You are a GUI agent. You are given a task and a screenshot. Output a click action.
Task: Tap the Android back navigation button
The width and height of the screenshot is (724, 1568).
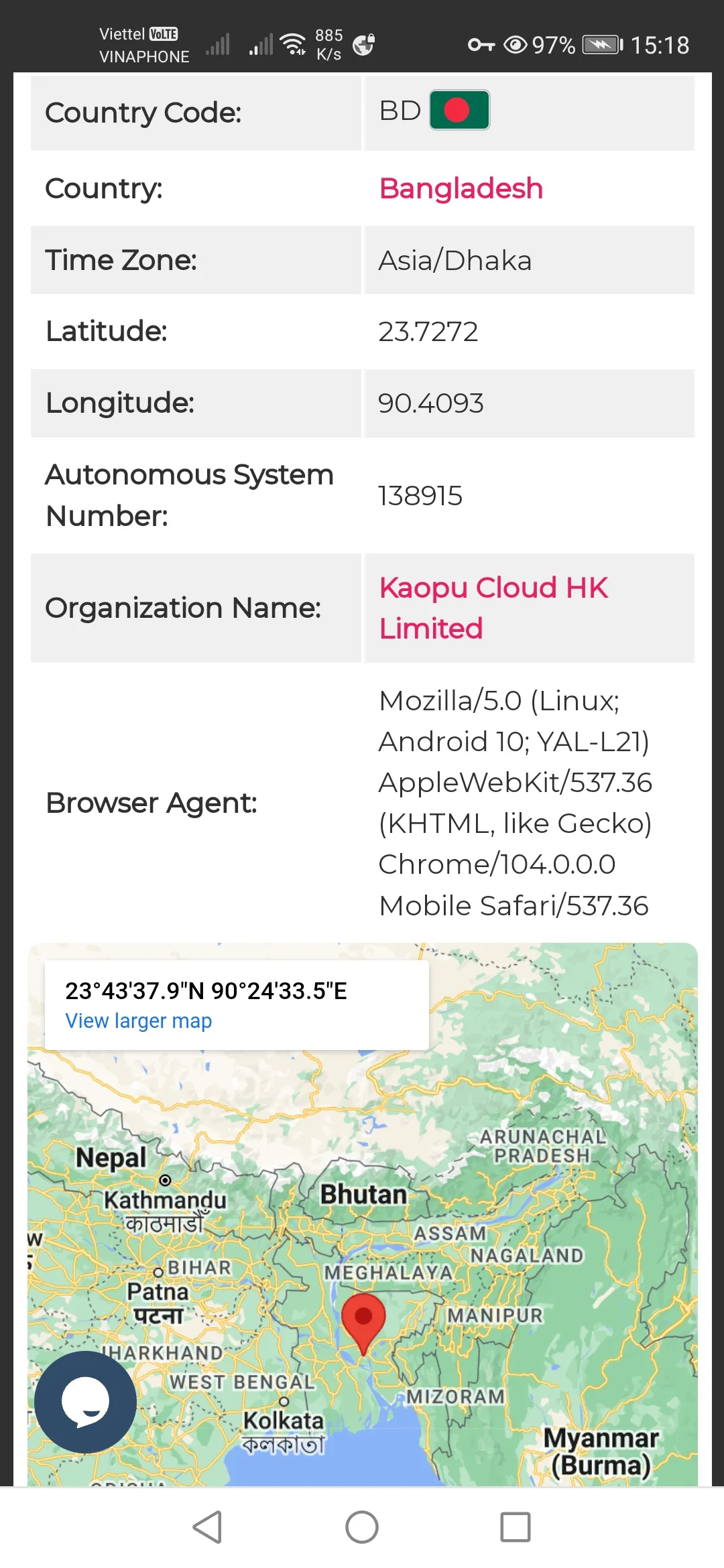click(208, 1527)
